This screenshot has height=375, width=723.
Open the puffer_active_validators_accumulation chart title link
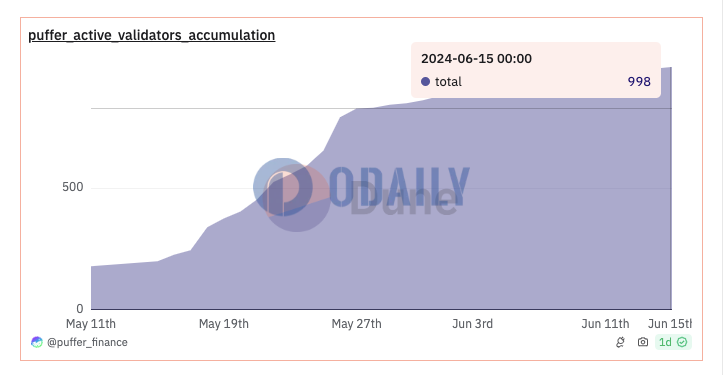[x=152, y=36]
